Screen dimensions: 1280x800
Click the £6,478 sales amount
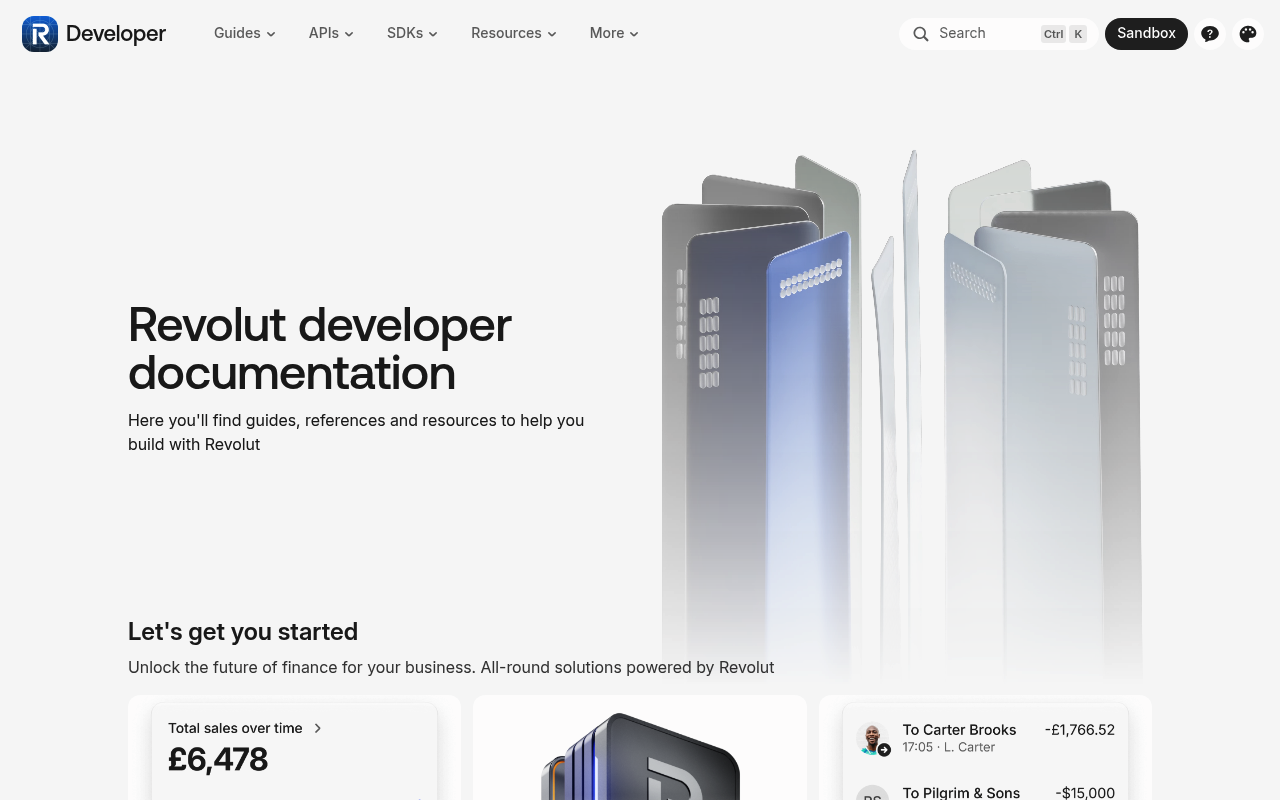pyautogui.click(x=218, y=760)
